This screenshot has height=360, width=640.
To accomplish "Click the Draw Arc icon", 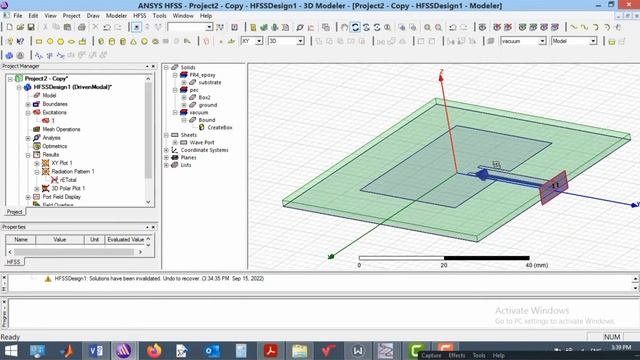I will pyautogui.click(x=596, y=27).
